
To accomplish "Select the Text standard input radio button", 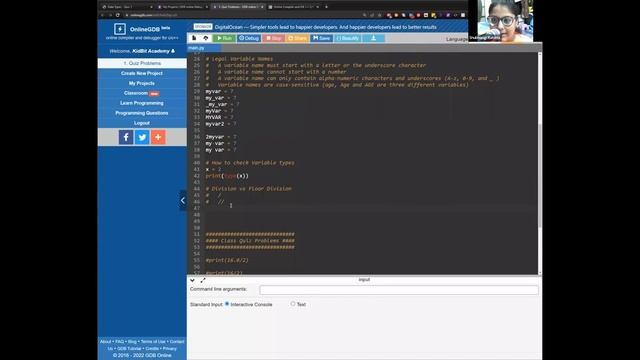I will (x=293, y=304).
